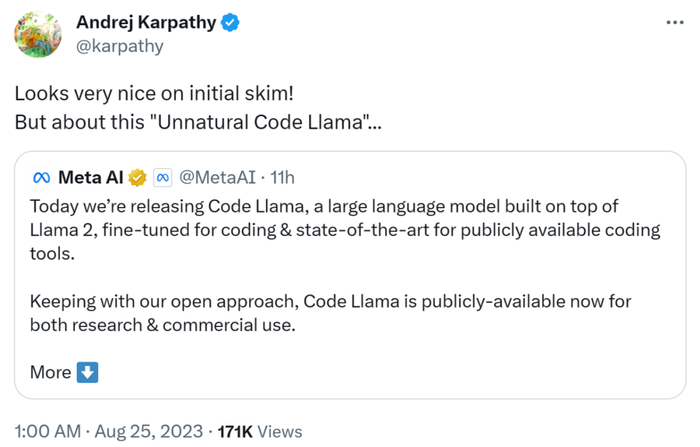Open the quoted tweet's 11h timestamp
The image size is (700, 447).
pos(284,178)
